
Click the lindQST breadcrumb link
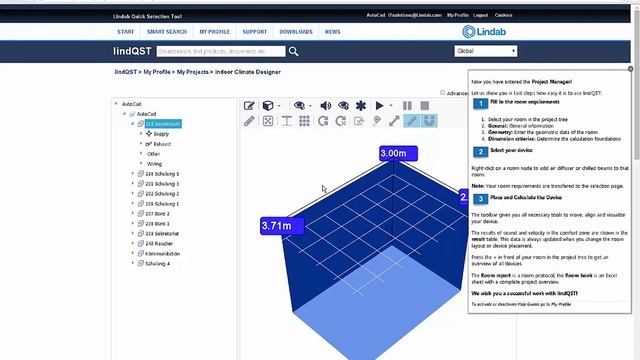click(125, 72)
